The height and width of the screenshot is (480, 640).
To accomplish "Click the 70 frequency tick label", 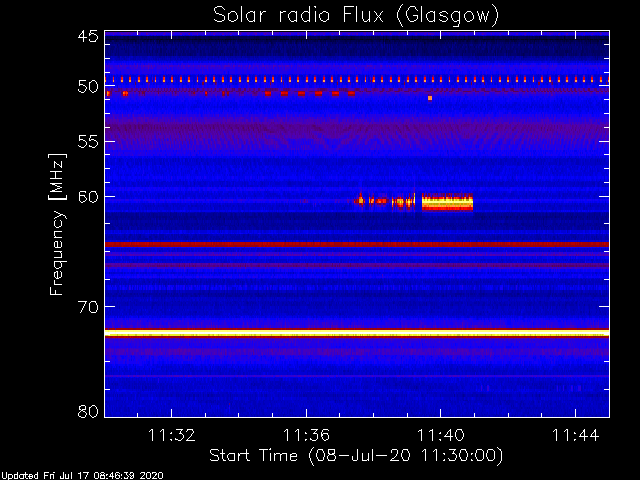I will pyautogui.click(x=88, y=307).
